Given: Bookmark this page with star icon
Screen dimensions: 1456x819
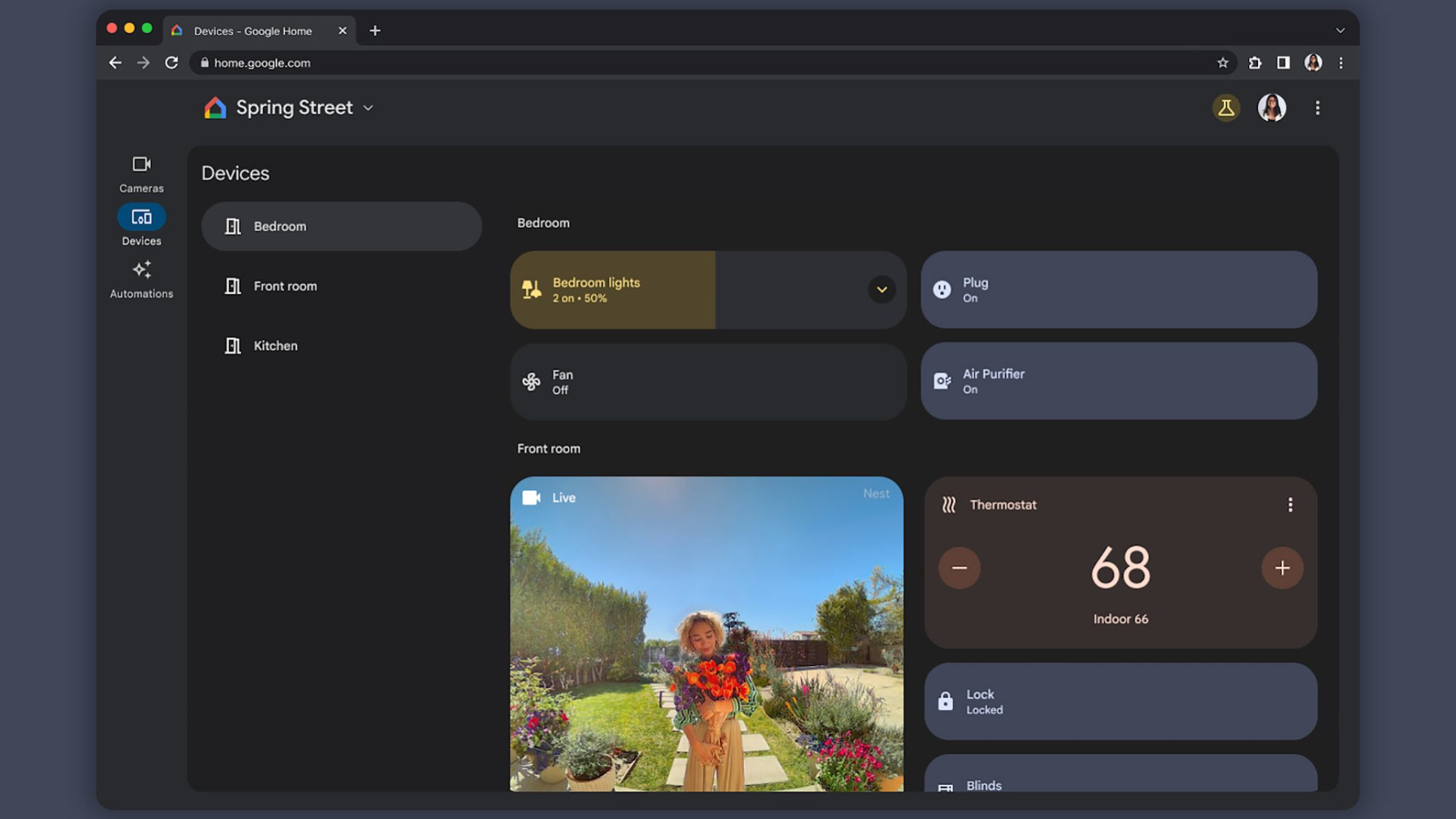Looking at the screenshot, I should click(x=1222, y=63).
